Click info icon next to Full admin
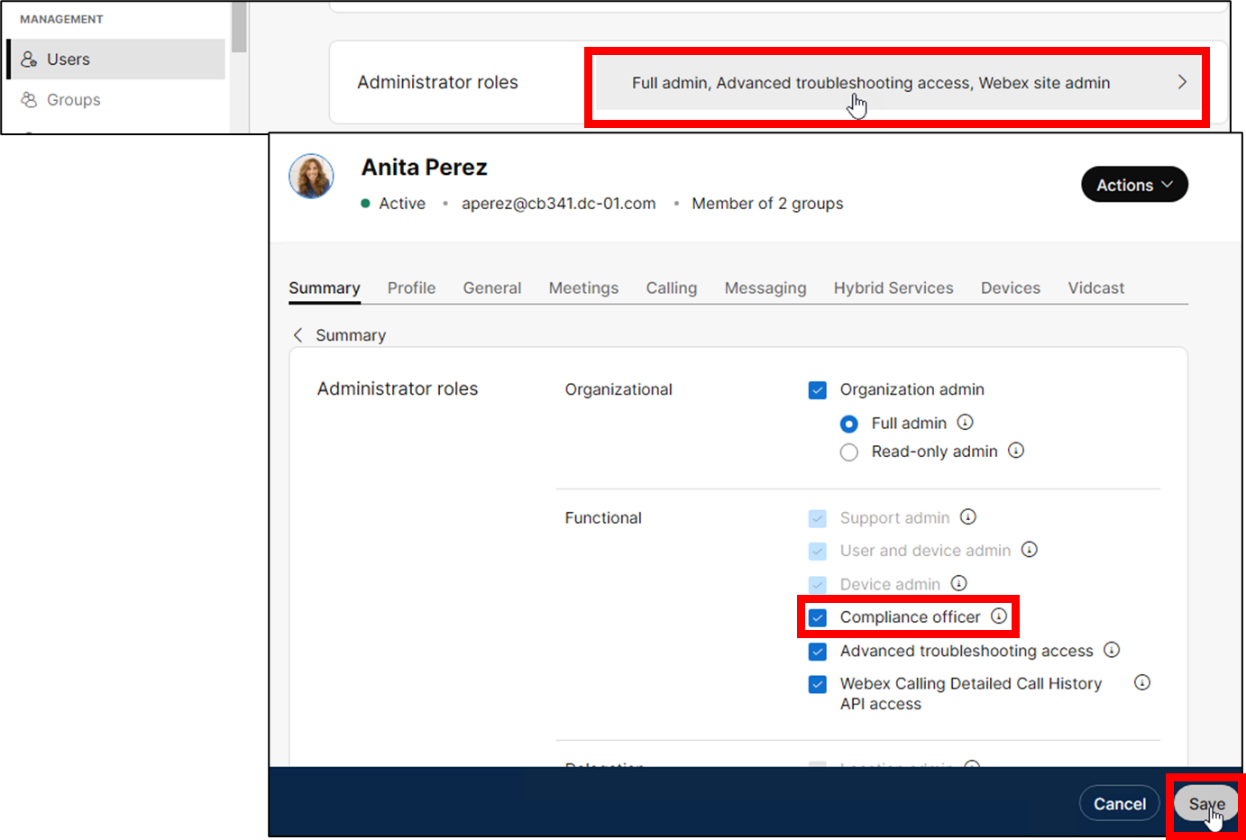Viewport: 1246px width, 840px height. (x=965, y=422)
